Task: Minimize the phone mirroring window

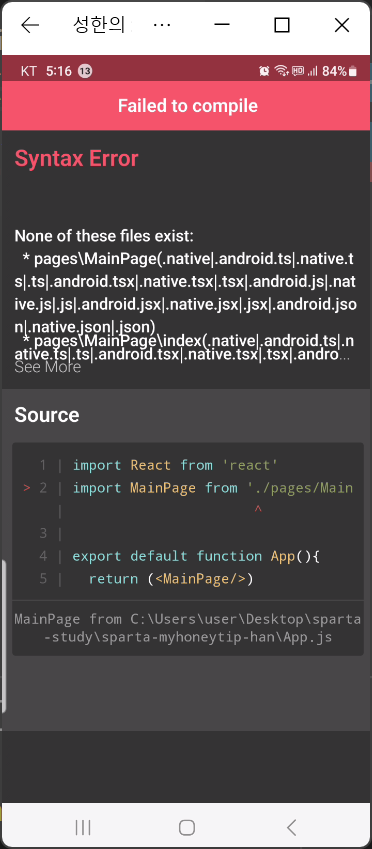Action: coord(222,25)
